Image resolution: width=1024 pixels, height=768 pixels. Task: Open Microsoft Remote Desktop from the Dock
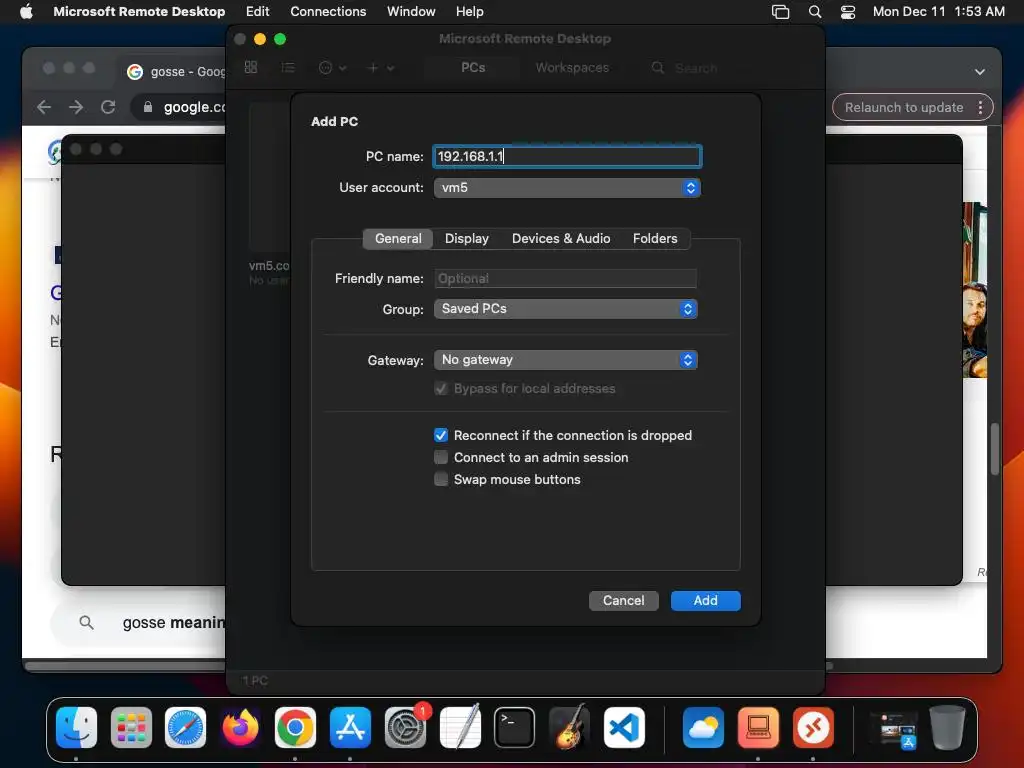click(813, 727)
